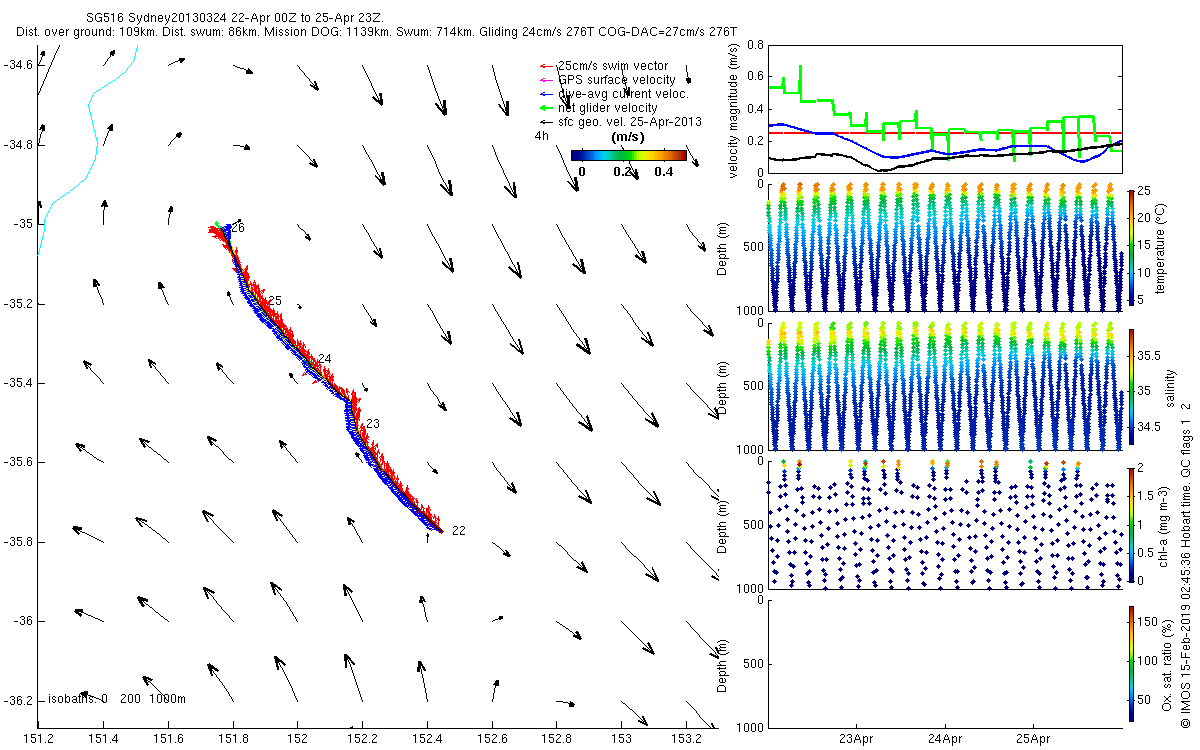
Task: Click the 'velocity magnitude (m/s)' axis label
Action: click(x=735, y=112)
